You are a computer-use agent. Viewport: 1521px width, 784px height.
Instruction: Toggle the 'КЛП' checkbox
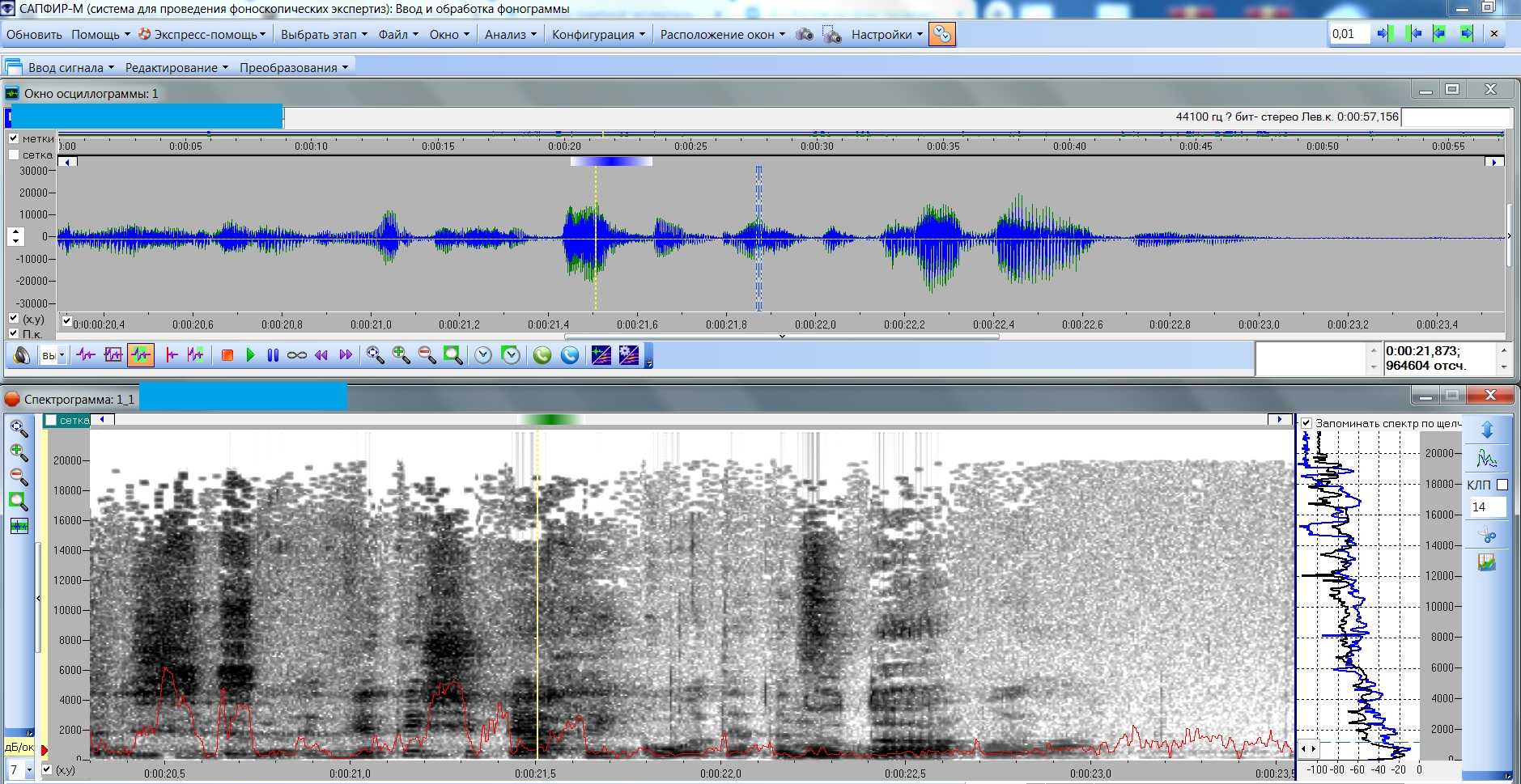click(x=1502, y=485)
